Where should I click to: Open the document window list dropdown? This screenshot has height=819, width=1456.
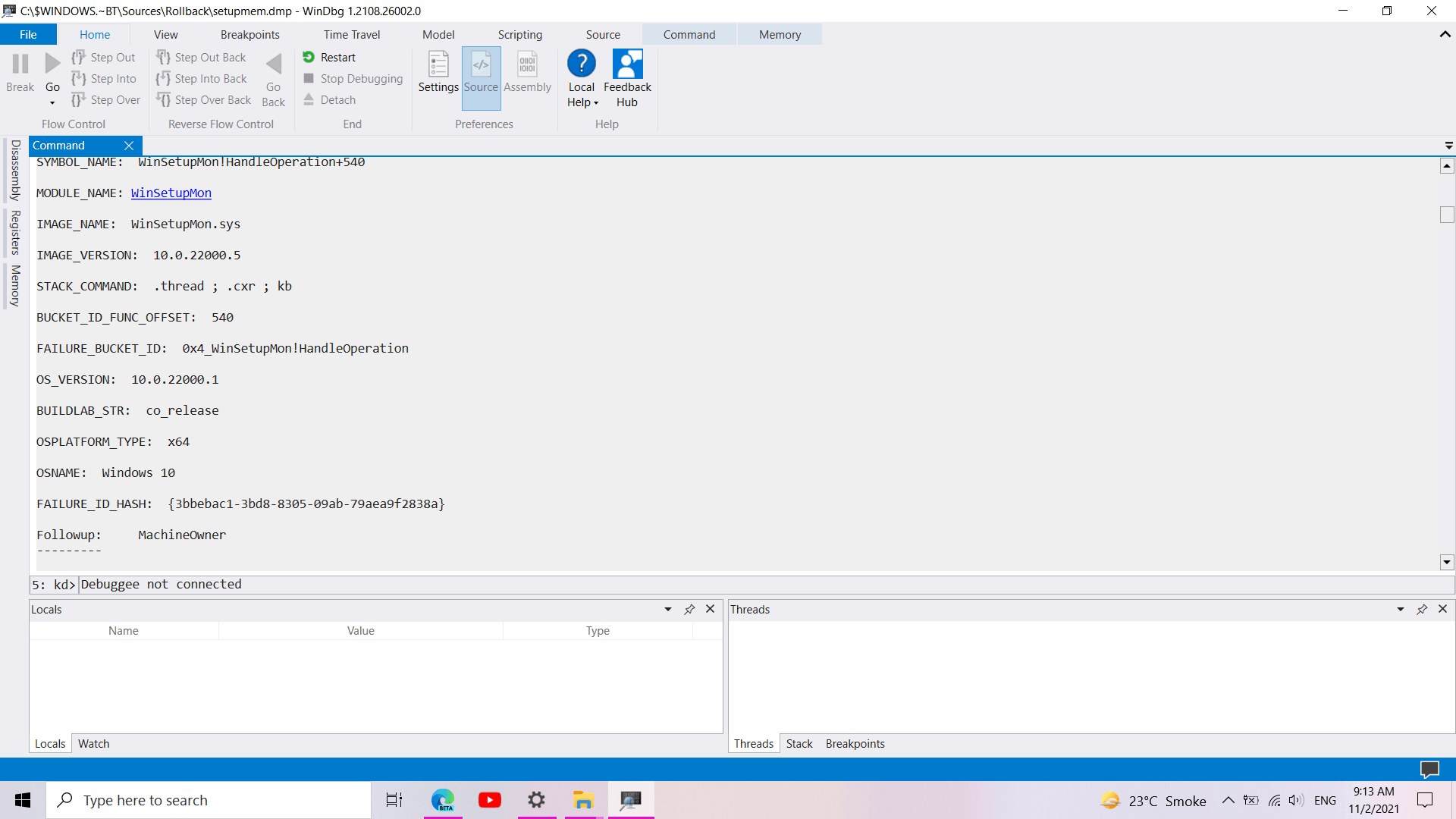[x=1448, y=146]
